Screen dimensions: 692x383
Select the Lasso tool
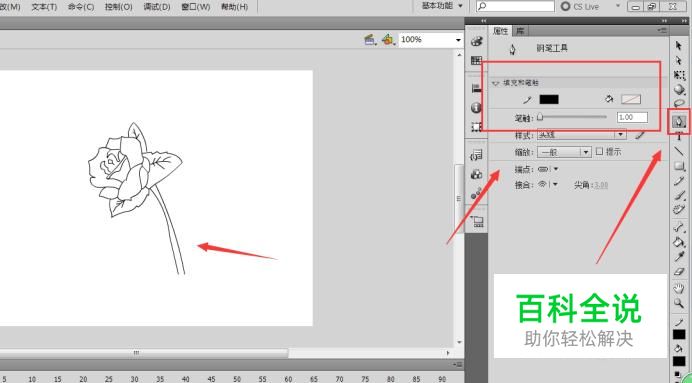(679, 104)
